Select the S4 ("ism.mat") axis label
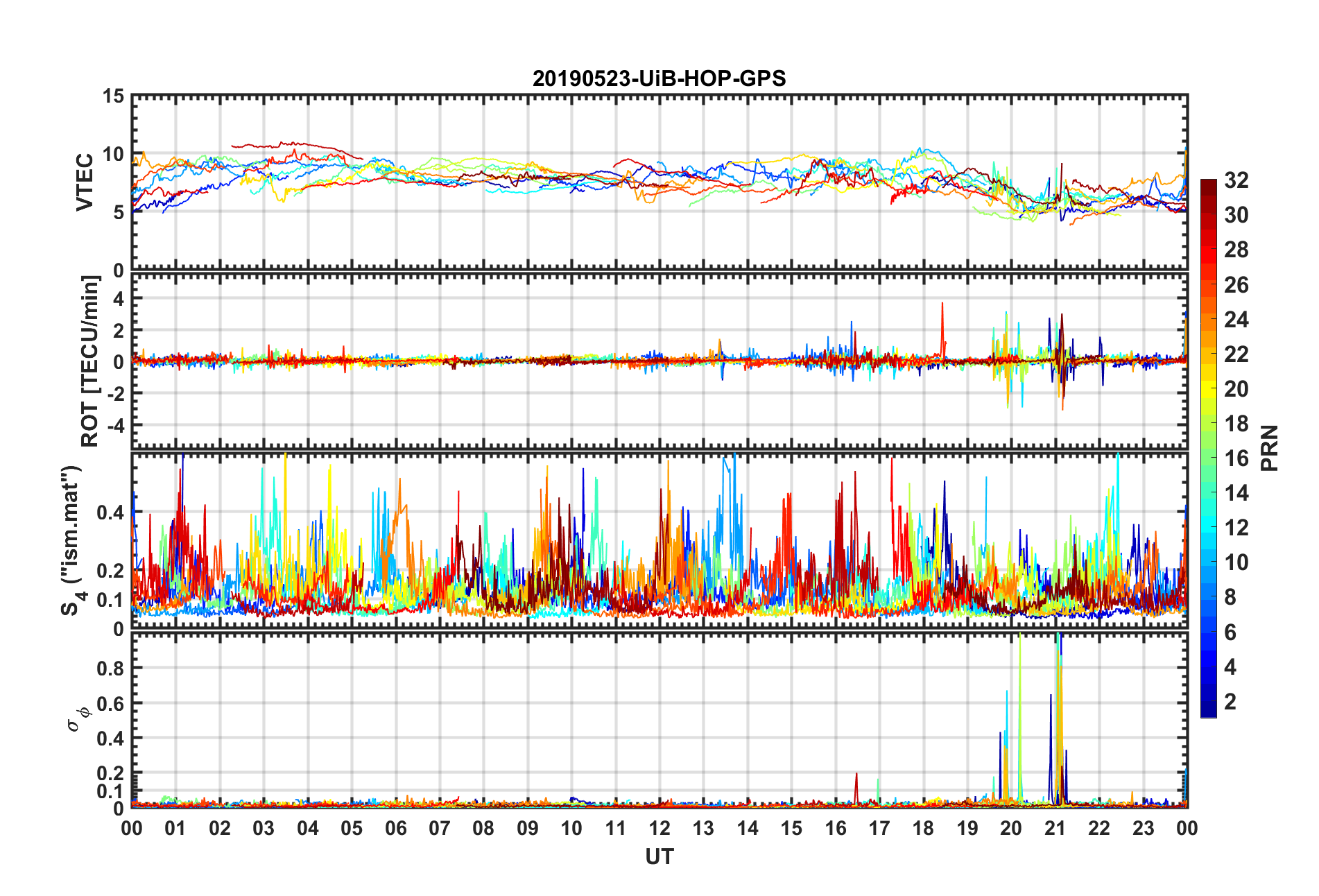This screenshot has width=1319, height=896. (72, 541)
